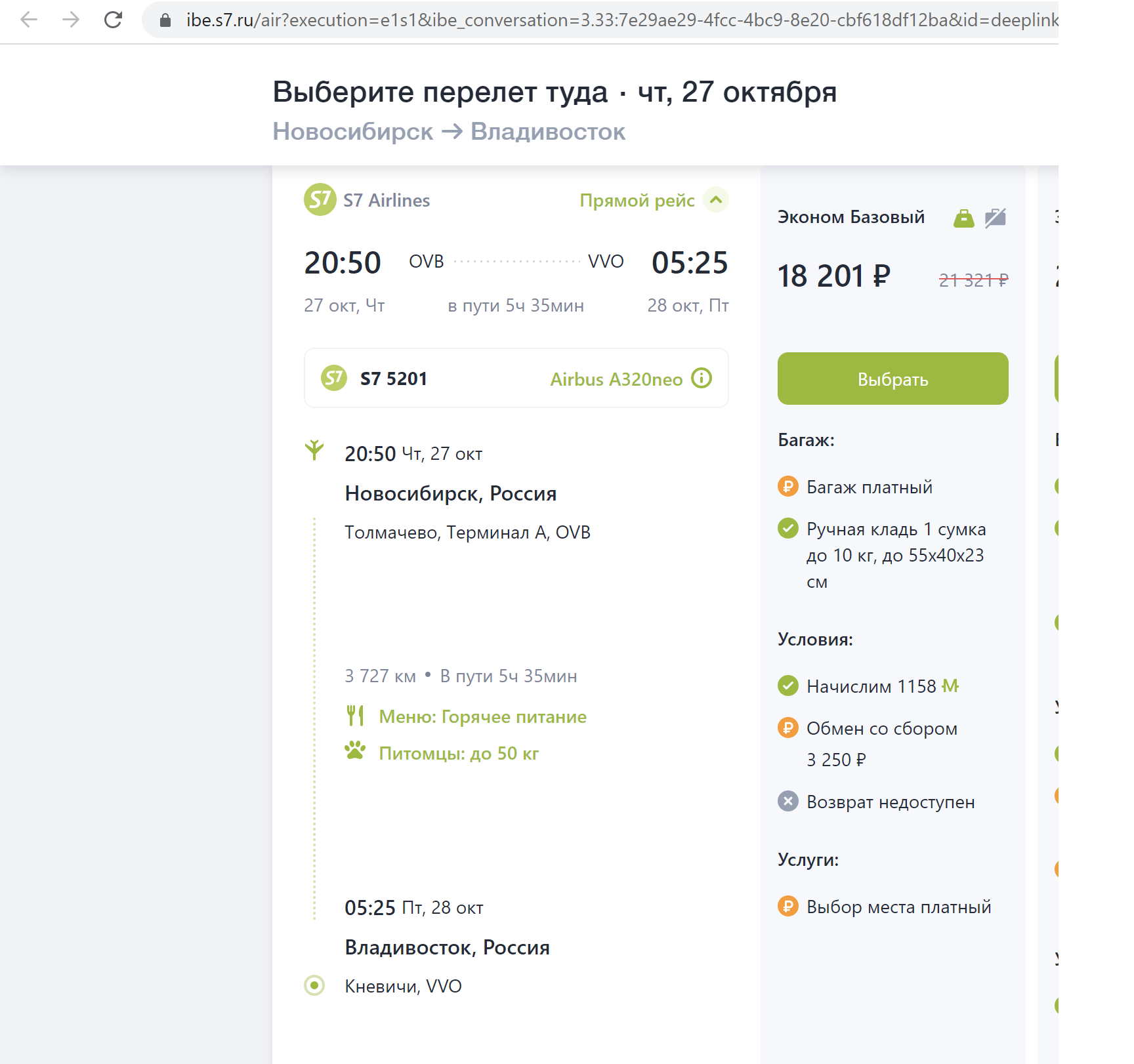Click the S7 5201 flight number row
The height and width of the screenshot is (1064, 1134).
point(394,379)
